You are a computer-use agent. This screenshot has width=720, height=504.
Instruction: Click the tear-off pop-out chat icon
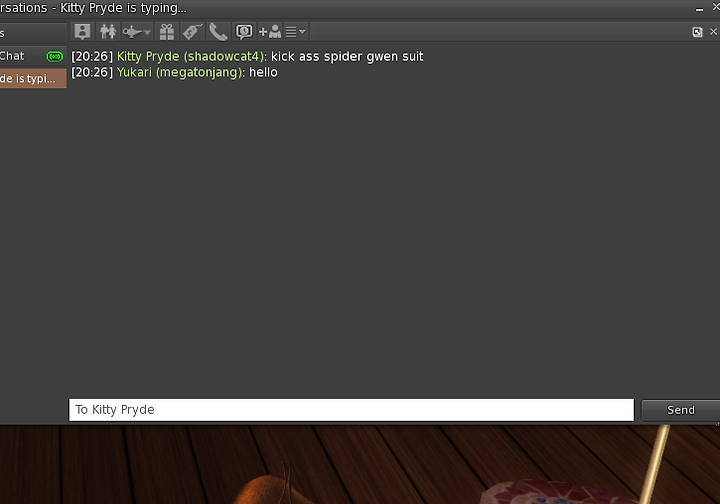pyautogui.click(x=697, y=32)
